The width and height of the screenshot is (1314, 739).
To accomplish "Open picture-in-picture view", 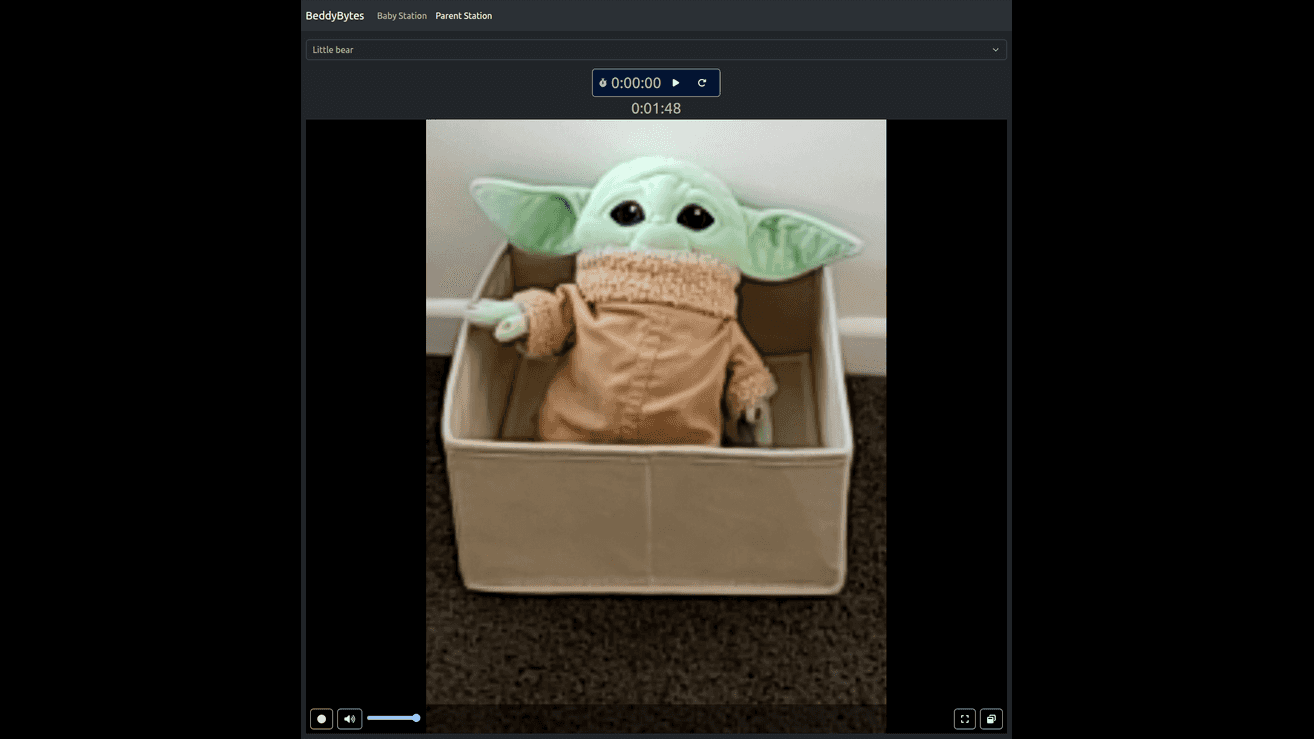I will [991, 718].
